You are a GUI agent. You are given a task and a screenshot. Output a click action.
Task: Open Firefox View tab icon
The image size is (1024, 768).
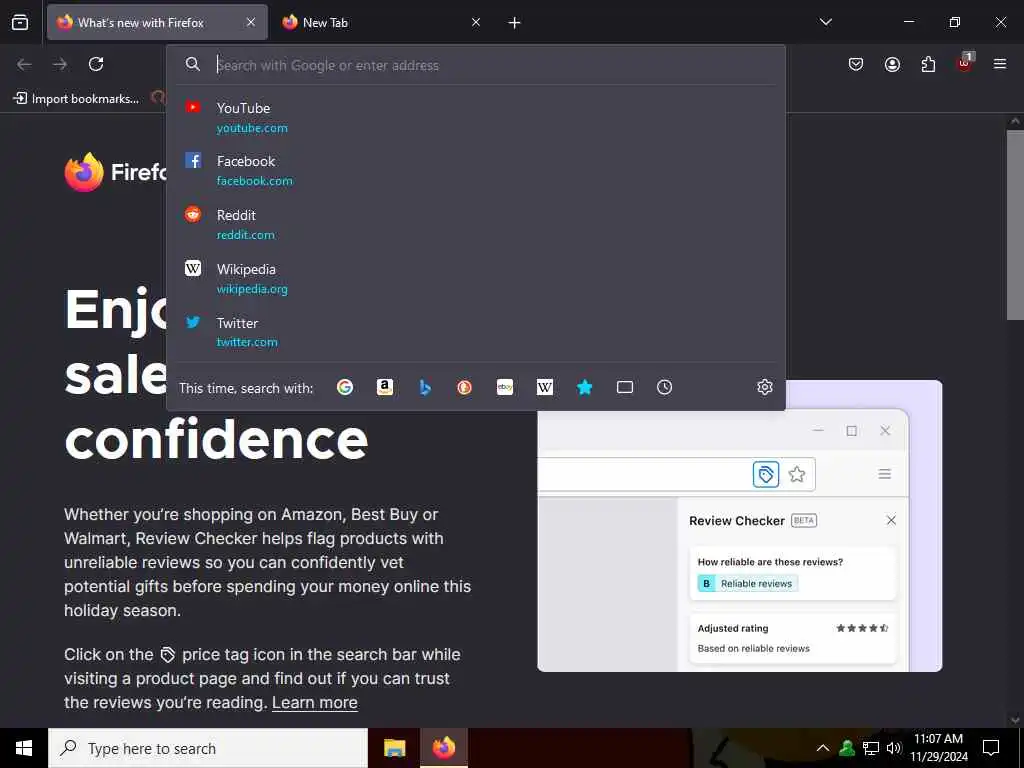click(20, 23)
